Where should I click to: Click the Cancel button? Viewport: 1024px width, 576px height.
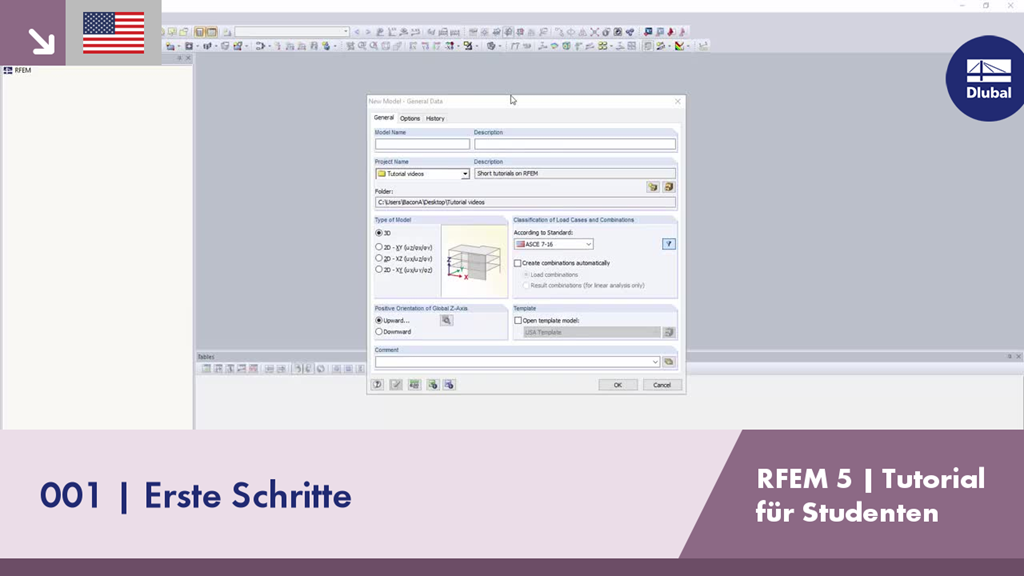point(662,385)
